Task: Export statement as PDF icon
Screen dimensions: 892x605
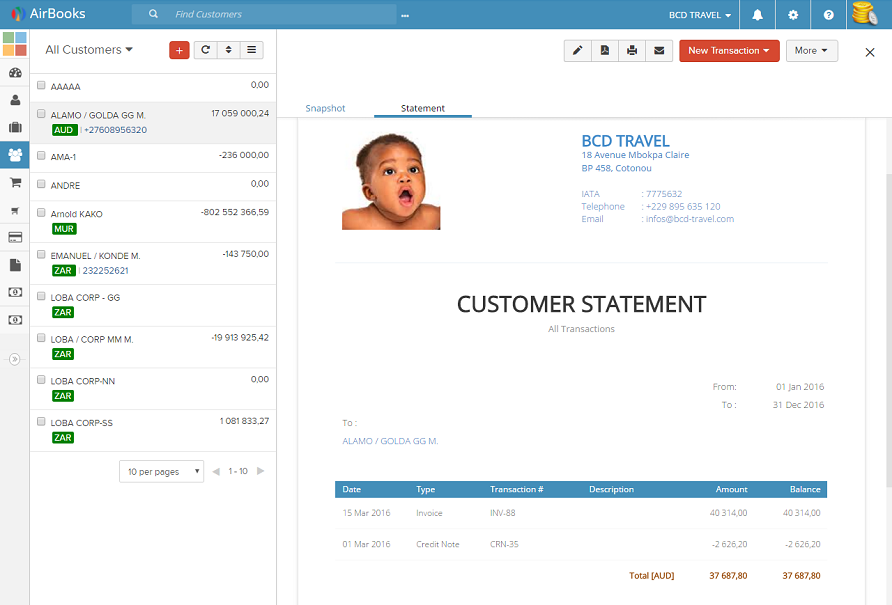Action: 605,51
